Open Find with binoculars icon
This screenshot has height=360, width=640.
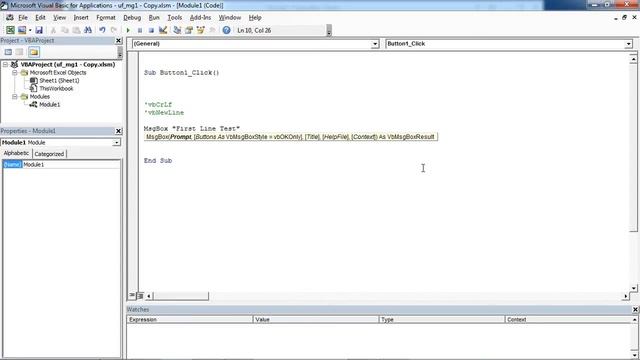(x=88, y=30)
